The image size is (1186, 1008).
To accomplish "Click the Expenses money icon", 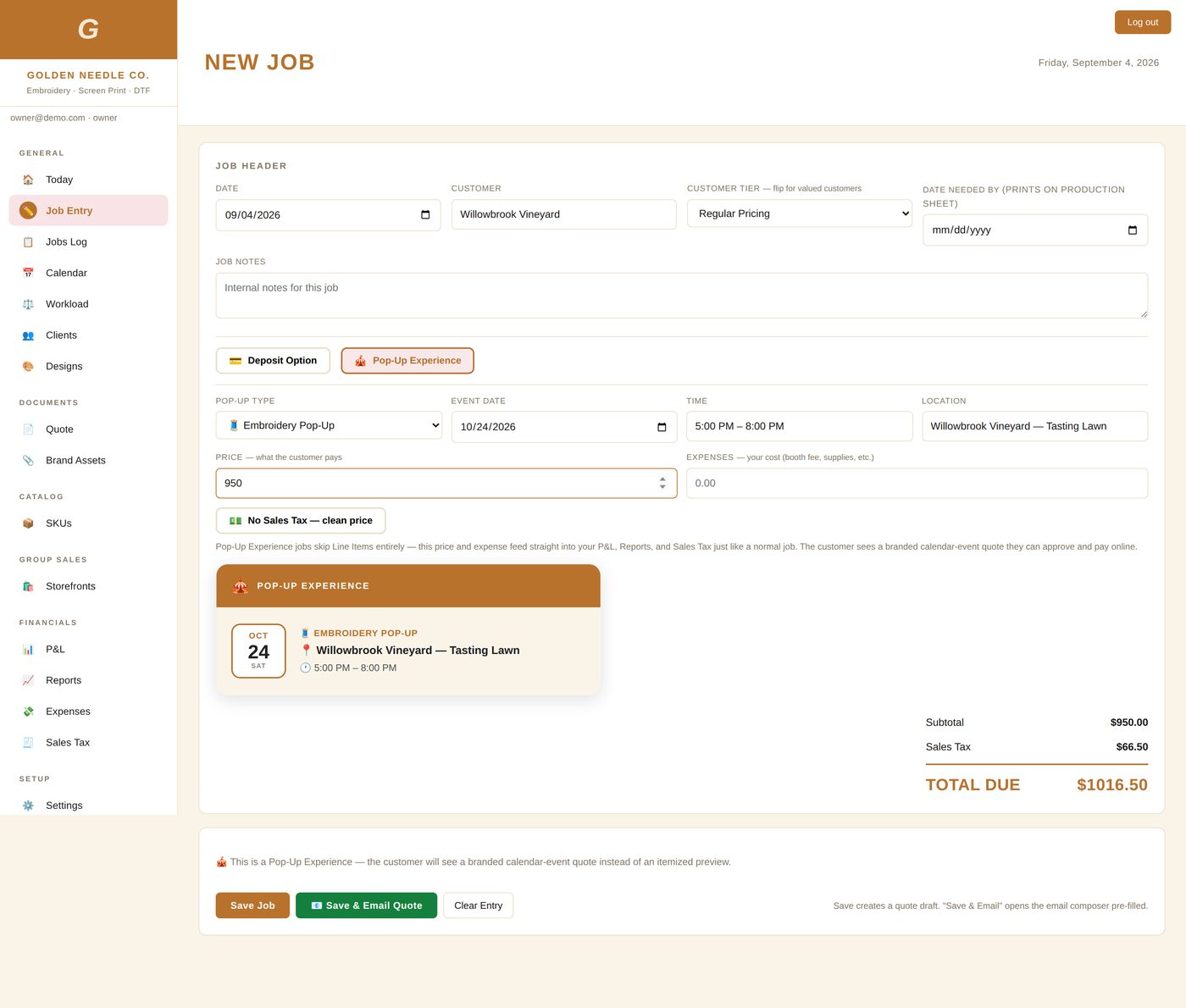I will [28, 712].
